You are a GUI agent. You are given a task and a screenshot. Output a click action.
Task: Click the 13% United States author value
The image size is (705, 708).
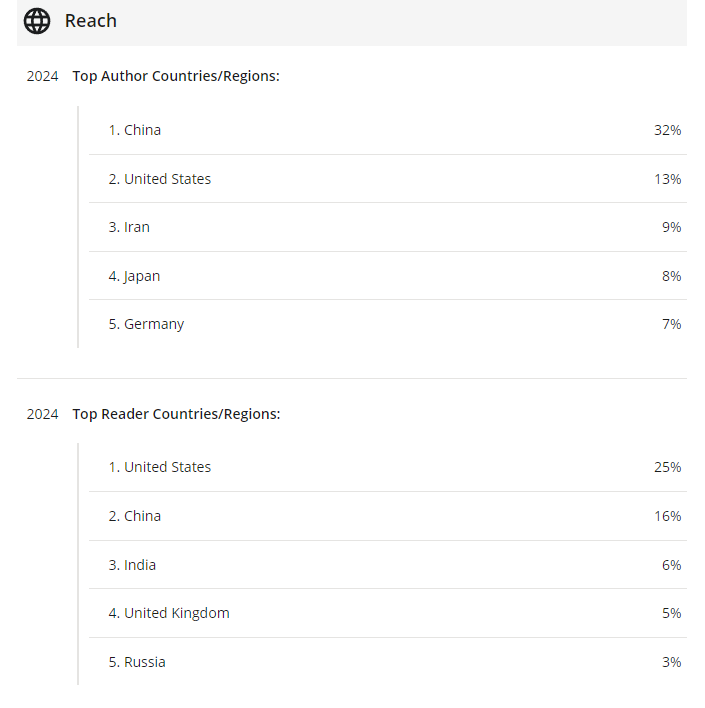coord(668,179)
